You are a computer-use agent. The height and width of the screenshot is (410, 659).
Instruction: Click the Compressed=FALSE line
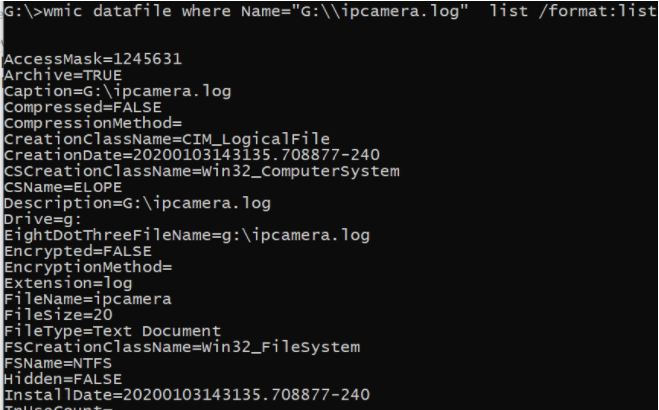pos(78,107)
